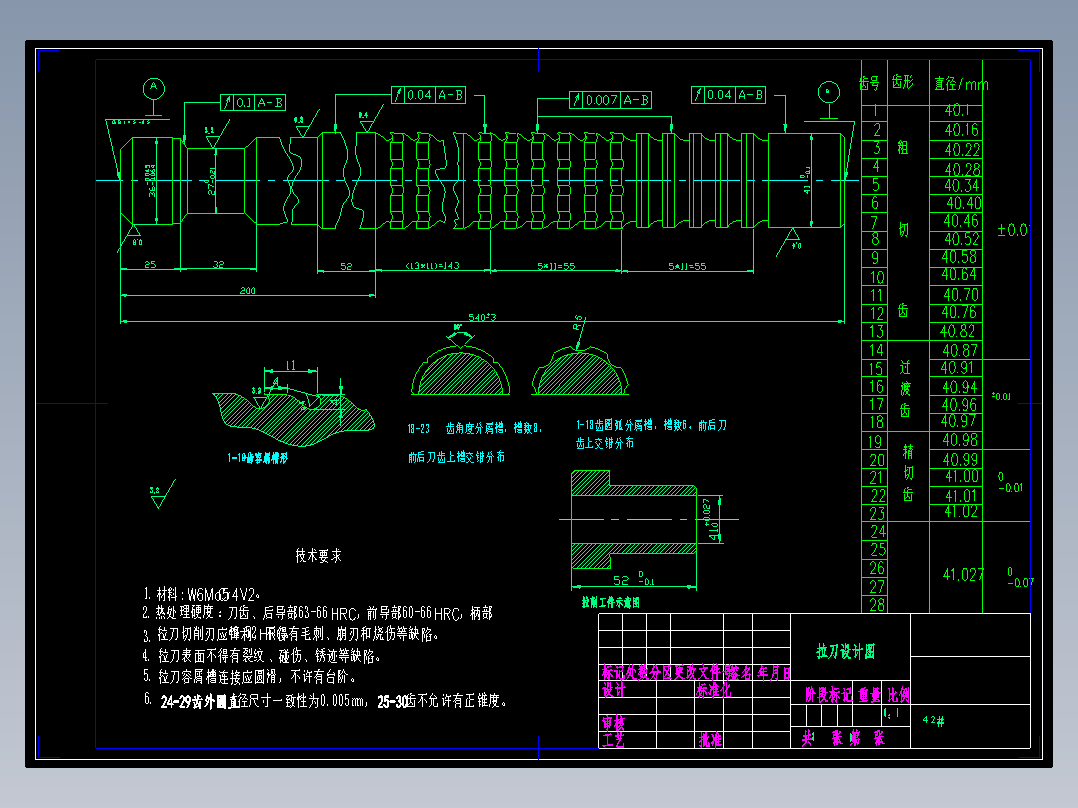This screenshot has height=808, width=1078.
Task: Select the title block cell 比例
Action: pyautogui.click(x=899, y=695)
